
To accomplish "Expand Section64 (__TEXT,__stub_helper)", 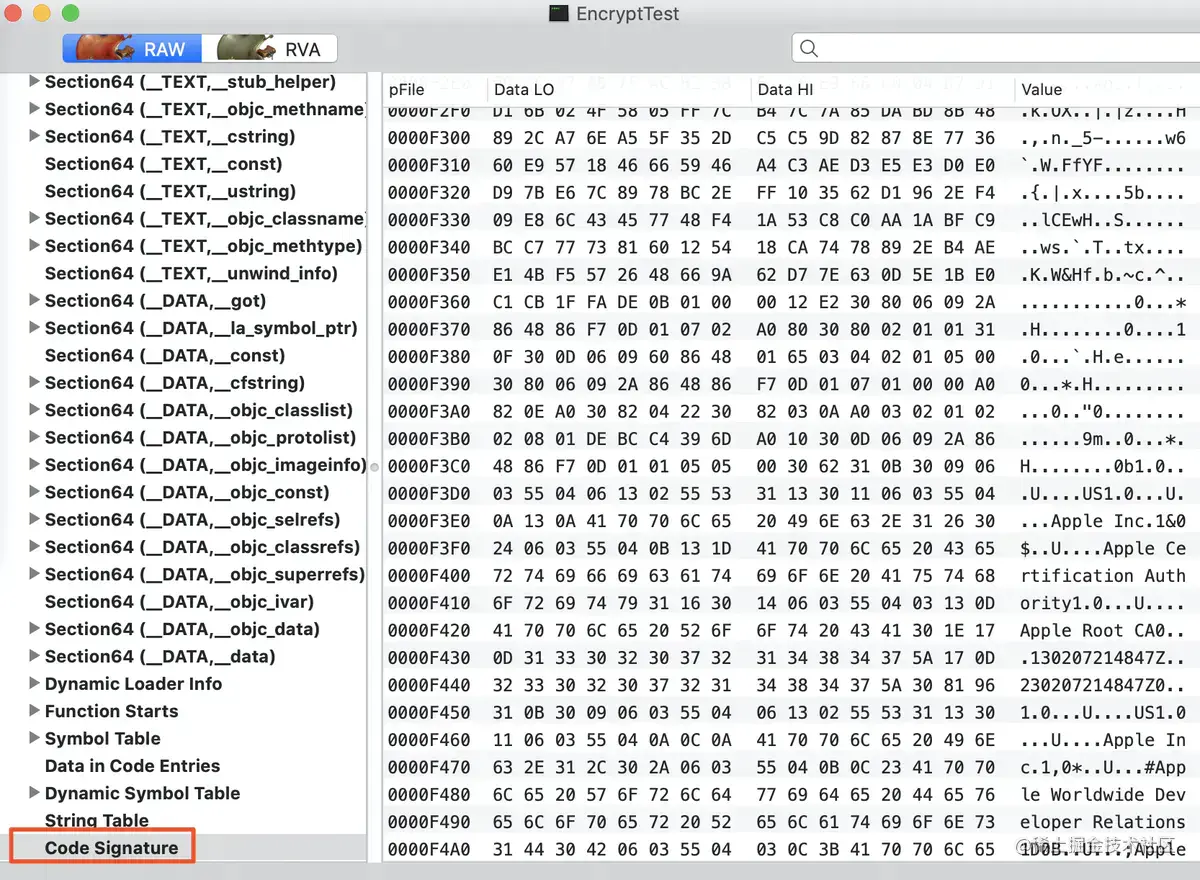I will pyautogui.click(x=35, y=81).
